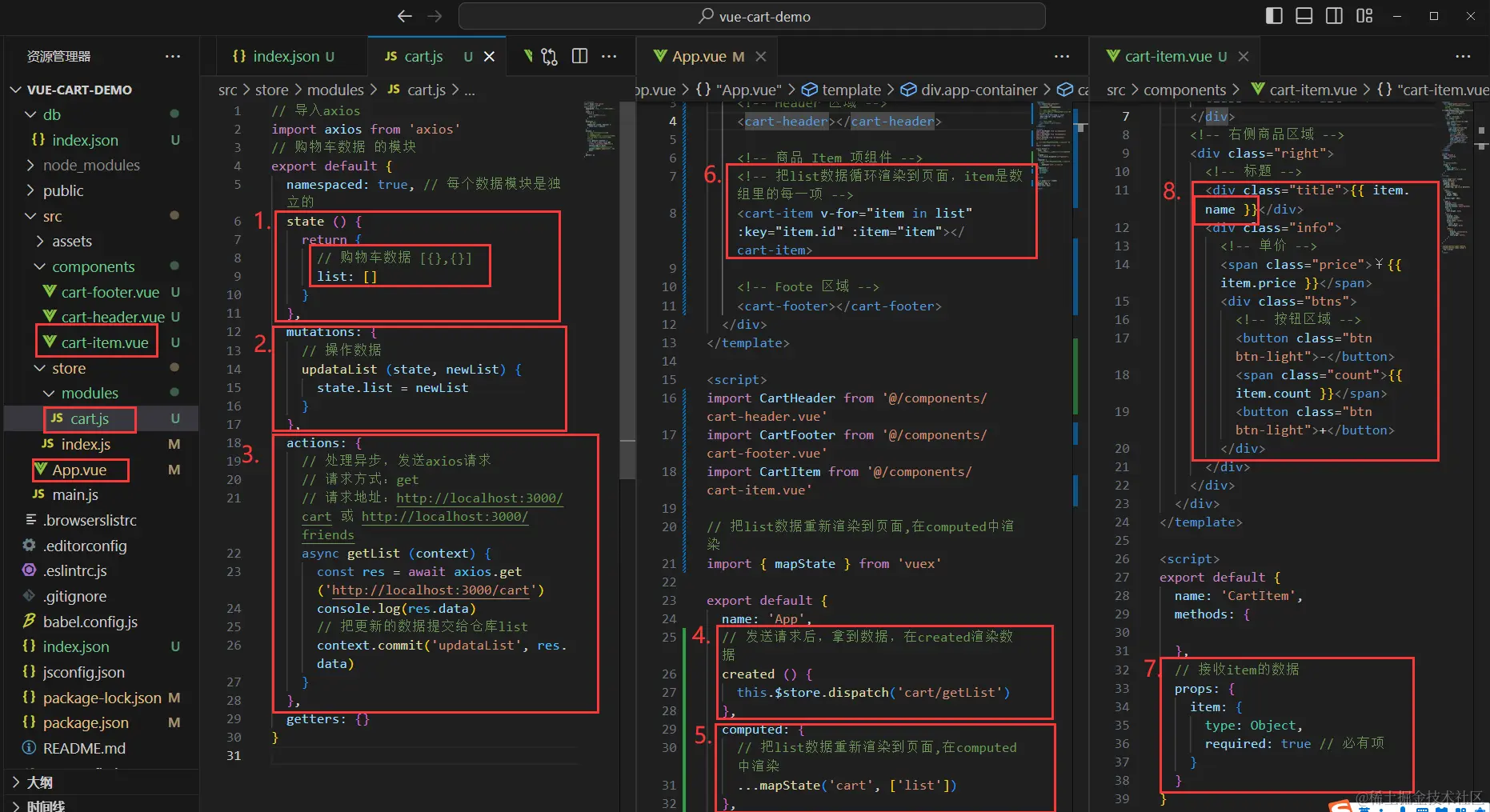
Task: Click template breadcrumb in App.vue editor
Action: click(851, 90)
